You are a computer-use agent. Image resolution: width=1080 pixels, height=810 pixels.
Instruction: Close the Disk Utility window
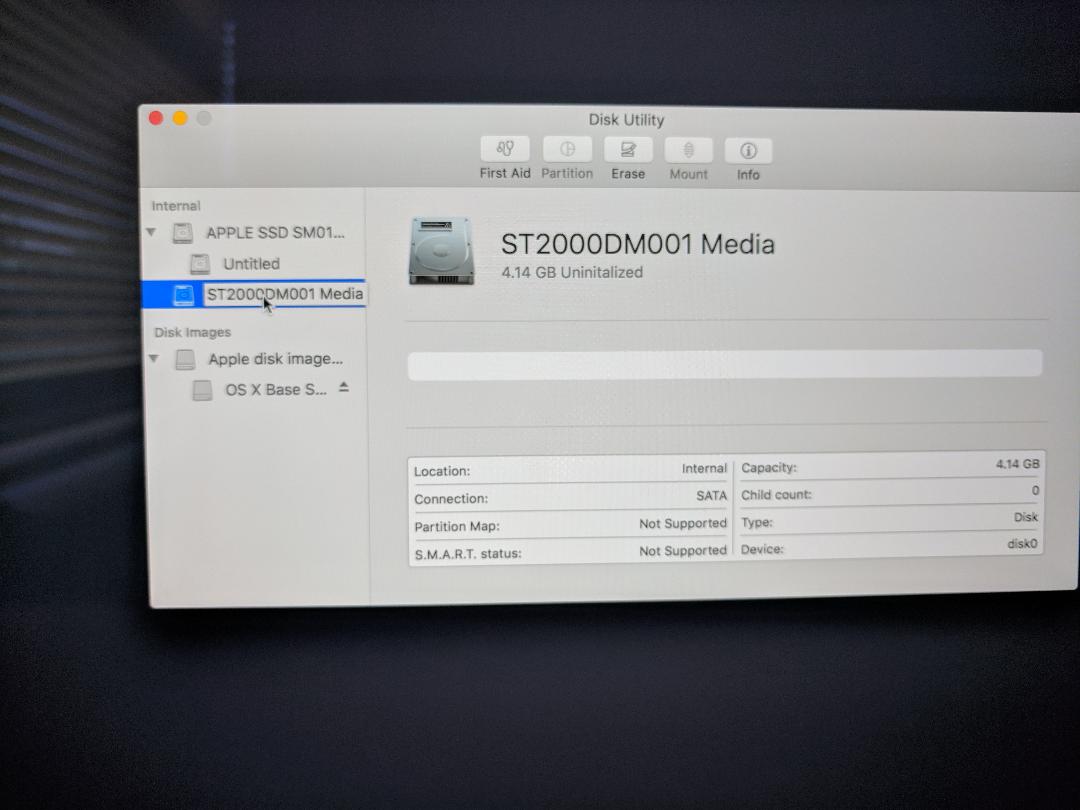click(x=156, y=118)
